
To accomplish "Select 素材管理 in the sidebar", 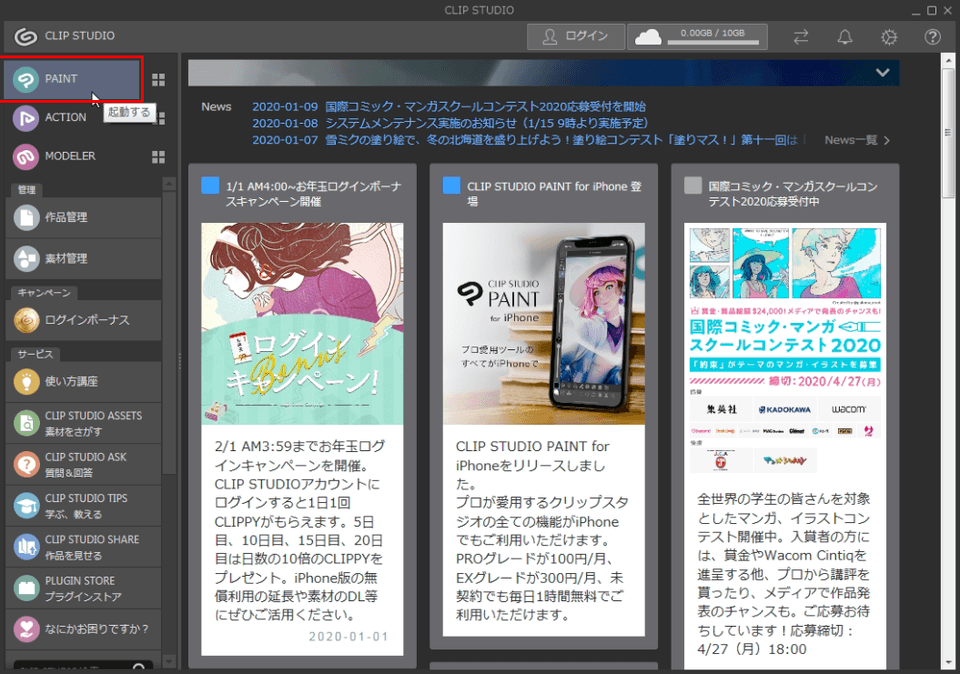I will tap(83, 258).
